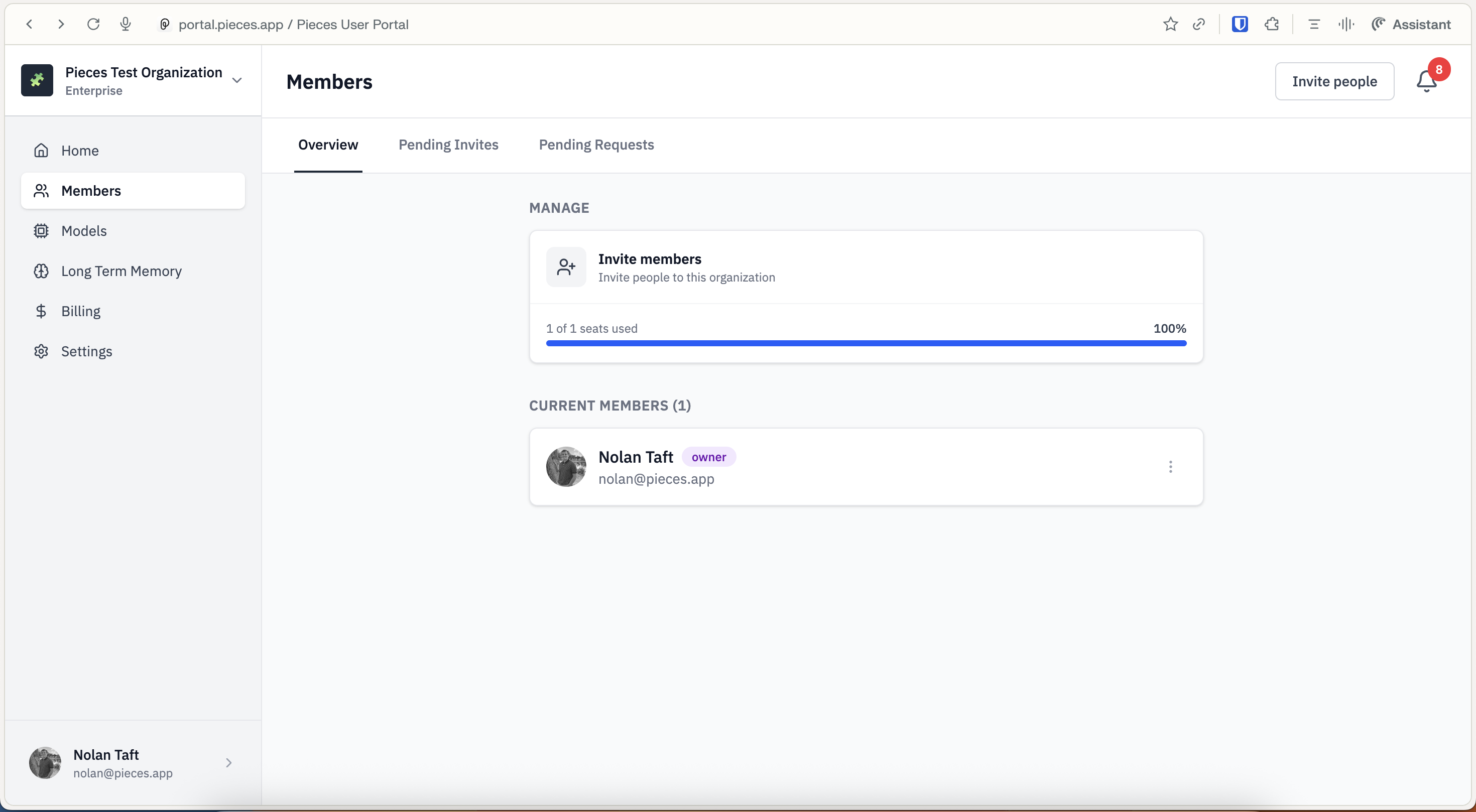The width and height of the screenshot is (1476, 812).
Task: Click the person-plus invite members icon
Action: click(x=566, y=267)
